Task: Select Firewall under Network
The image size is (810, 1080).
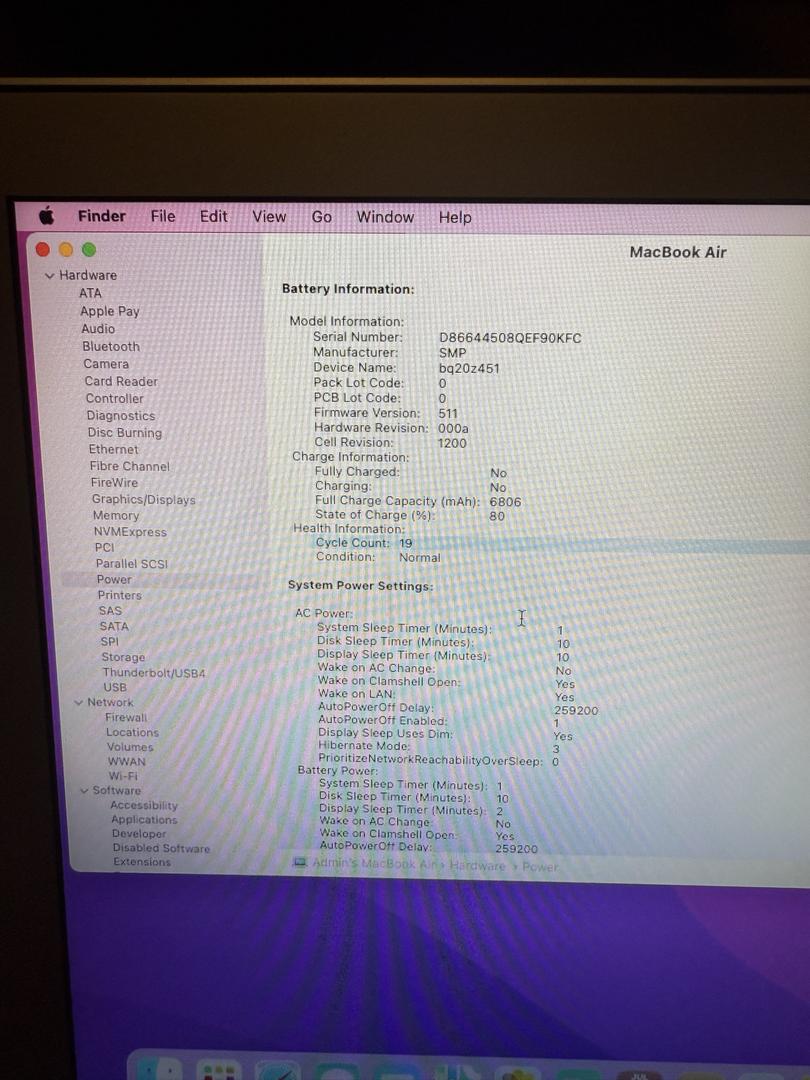Action: [126, 717]
